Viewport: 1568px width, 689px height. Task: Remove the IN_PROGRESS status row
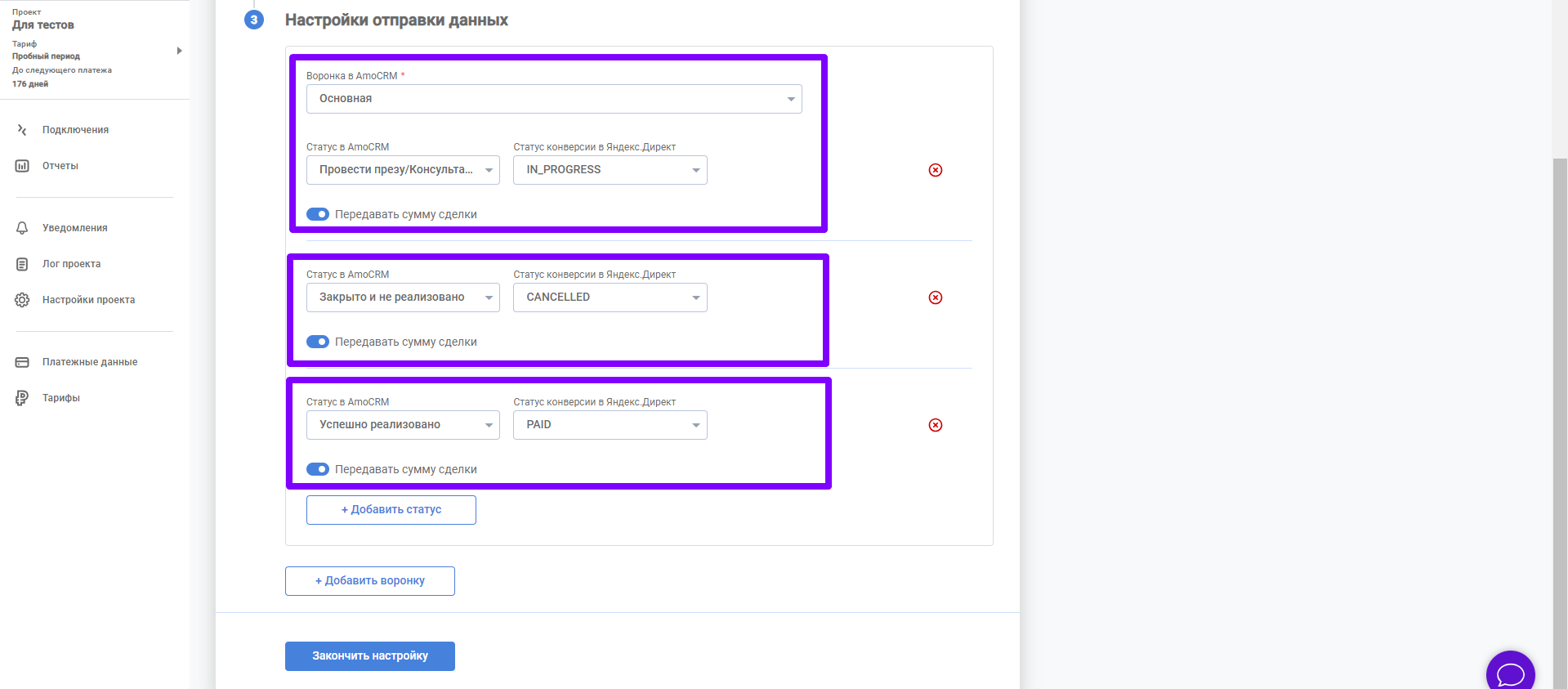(x=936, y=170)
